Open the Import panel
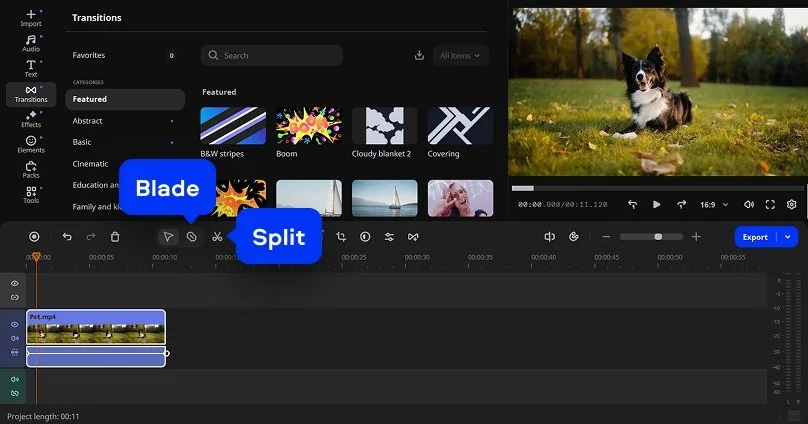 click(x=31, y=18)
